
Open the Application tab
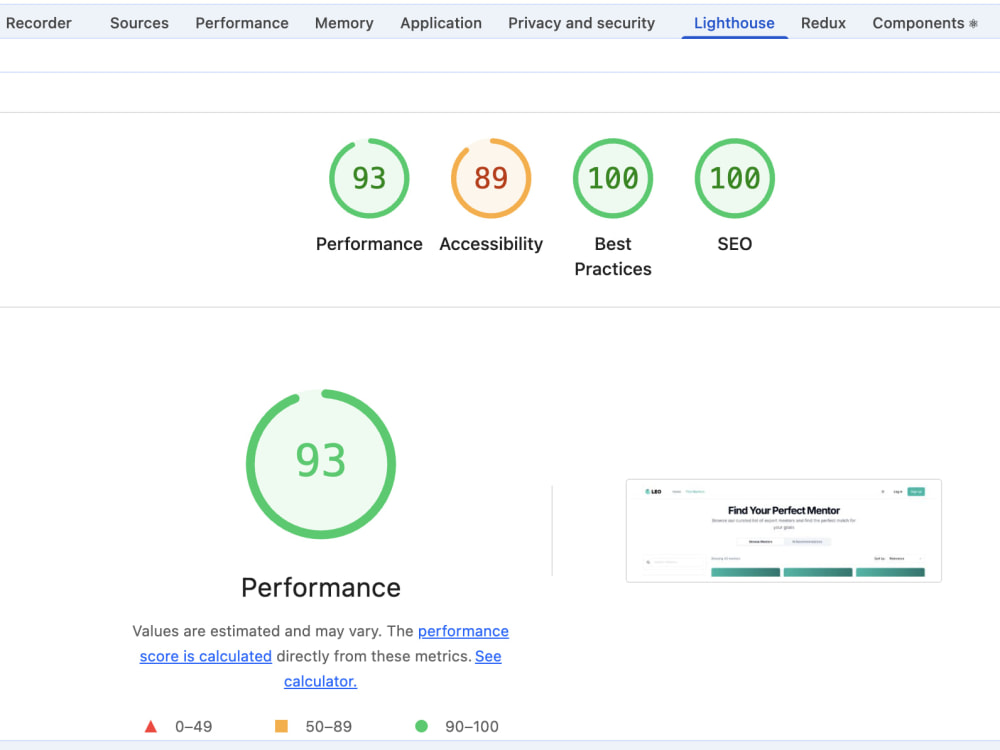tap(441, 23)
